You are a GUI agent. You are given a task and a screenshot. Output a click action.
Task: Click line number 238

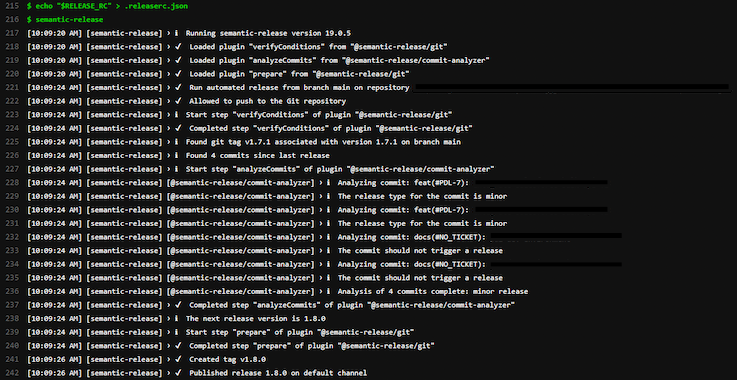13,318
